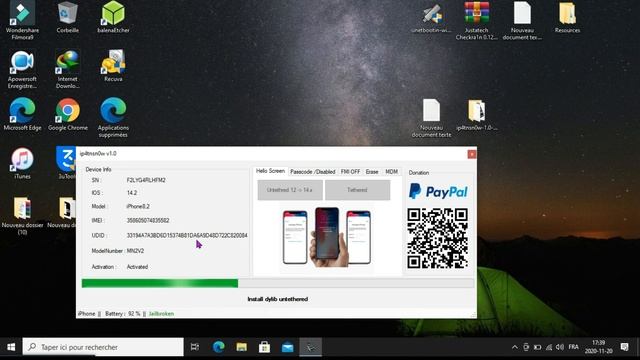Click the iOS version 14.2 value

pyautogui.click(x=132, y=193)
